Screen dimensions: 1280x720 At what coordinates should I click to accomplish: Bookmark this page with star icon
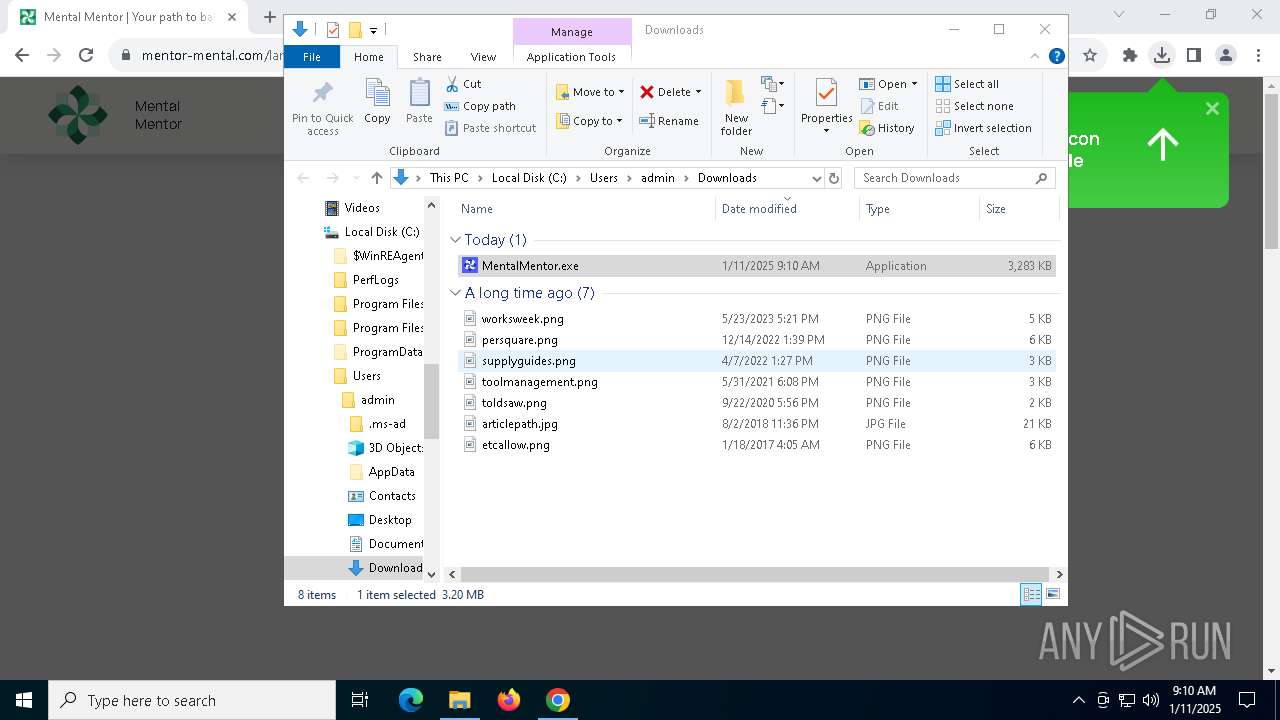[x=1090, y=55]
